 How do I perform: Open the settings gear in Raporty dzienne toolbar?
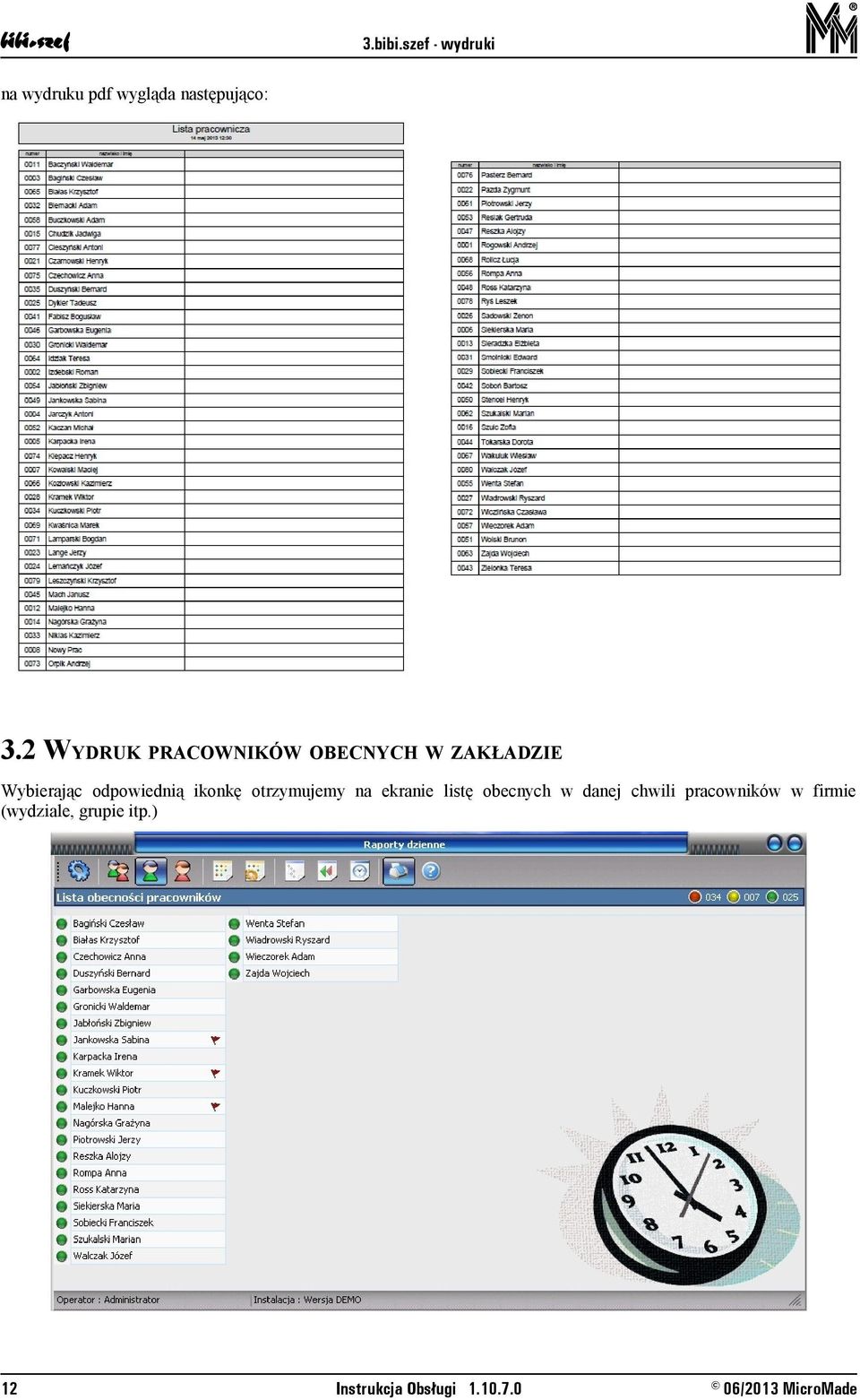point(79,870)
